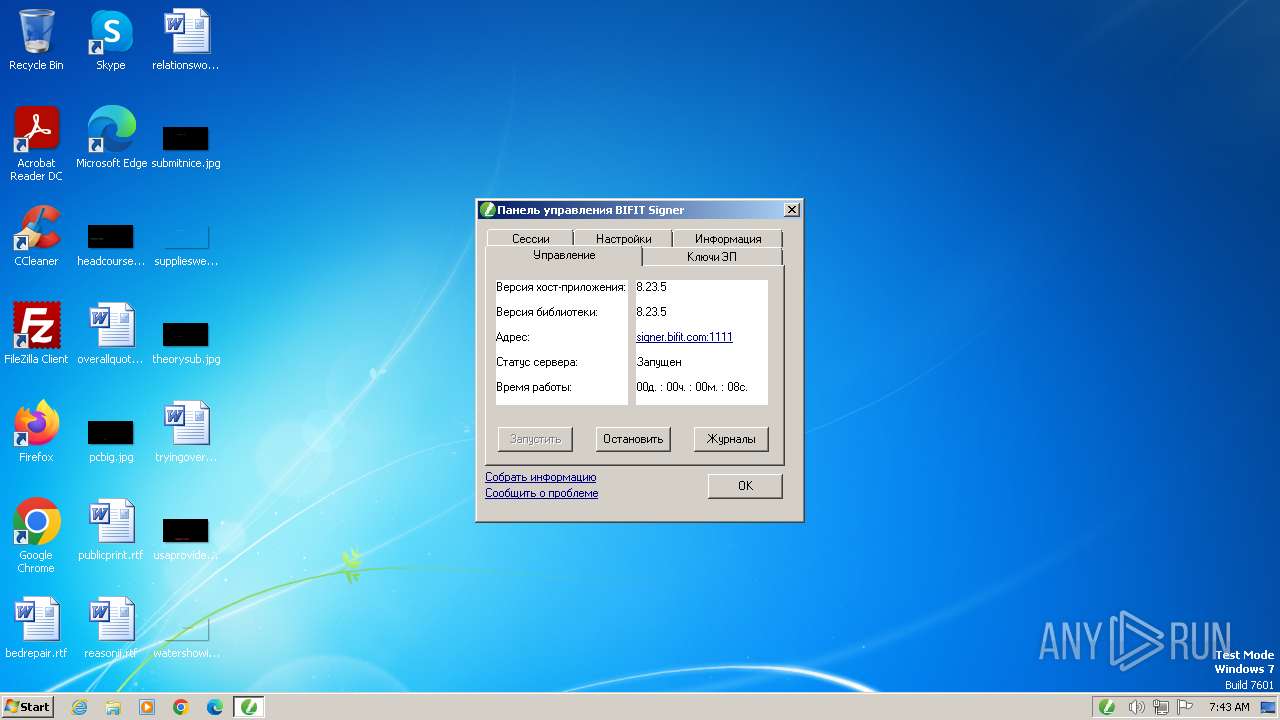Launch Firefox desktop shortcut
1280x720 pixels.
pos(36,432)
